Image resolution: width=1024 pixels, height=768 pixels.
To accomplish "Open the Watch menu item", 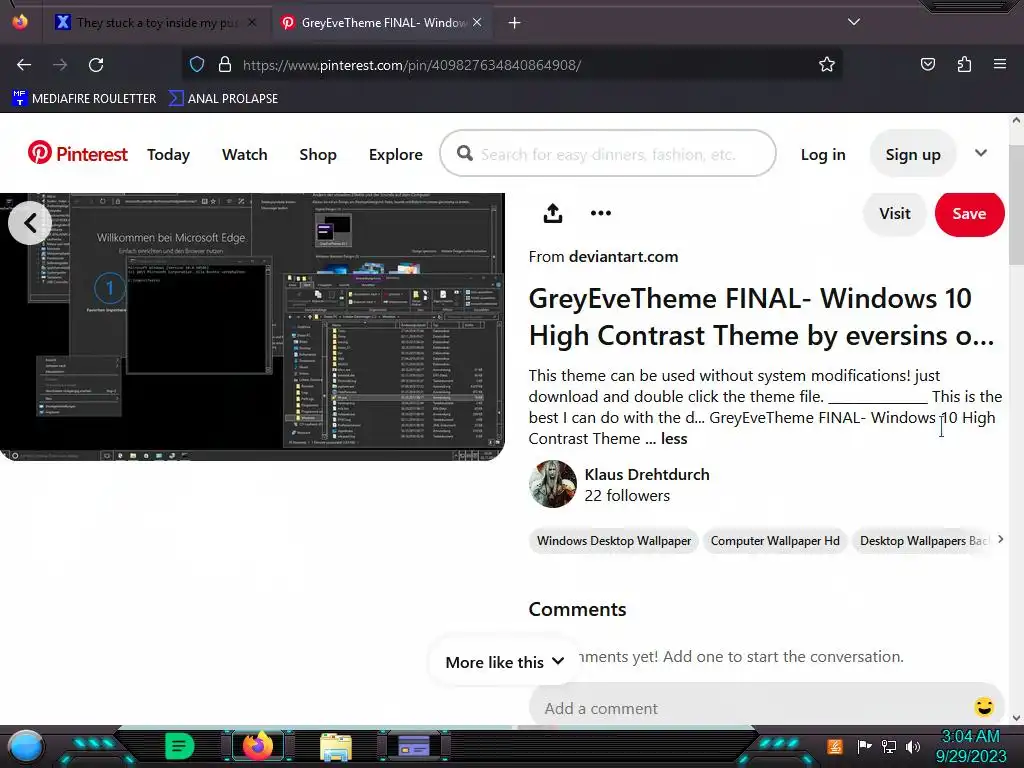I will pos(245,155).
